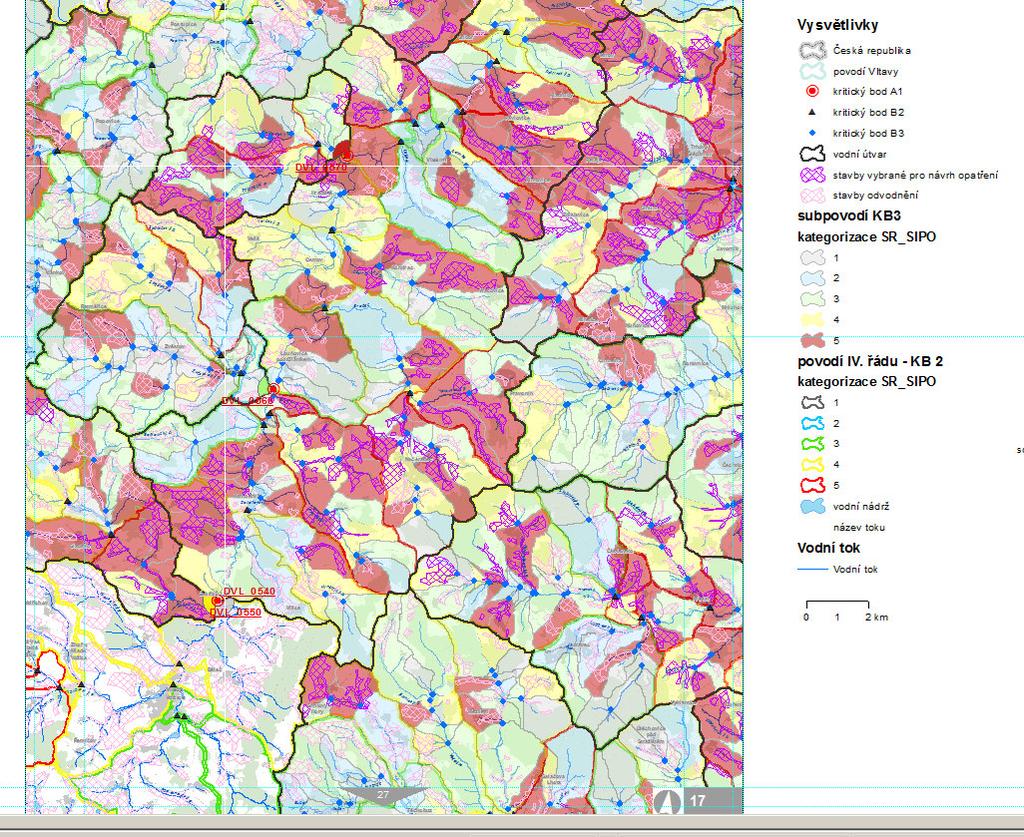Click the black triangle kritický bod B2 symbol
The width and height of the screenshot is (1024, 837).
pos(812,112)
